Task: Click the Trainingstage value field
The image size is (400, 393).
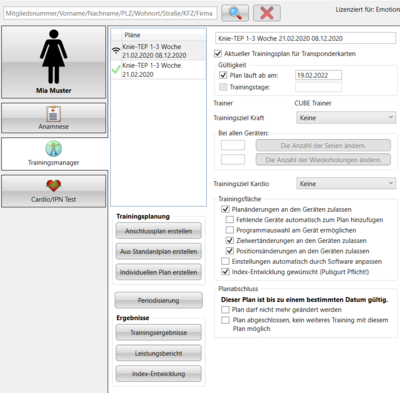Action: 318,87
